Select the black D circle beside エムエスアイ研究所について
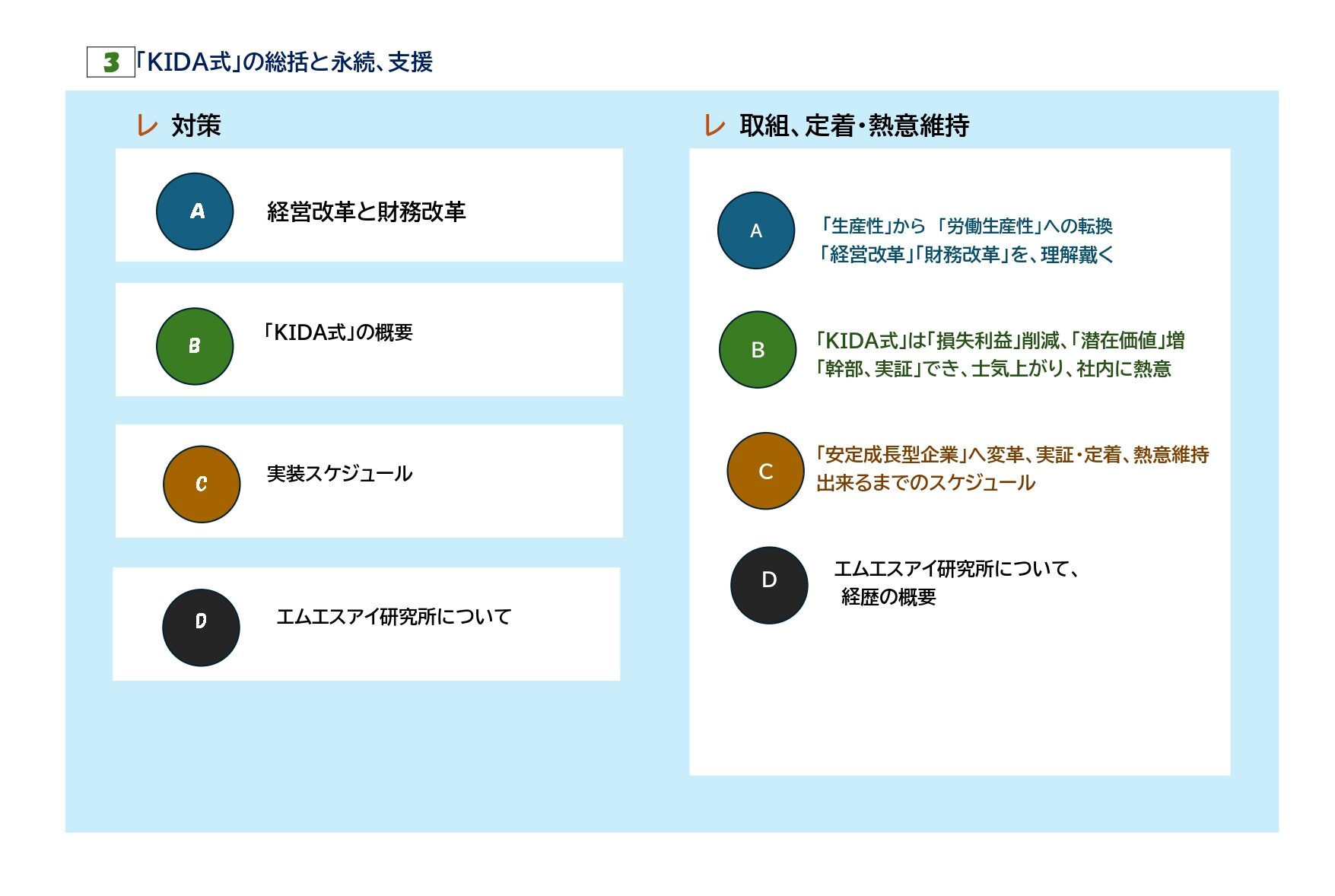Viewport: 1335px width, 896px height. [x=201, y=628]
